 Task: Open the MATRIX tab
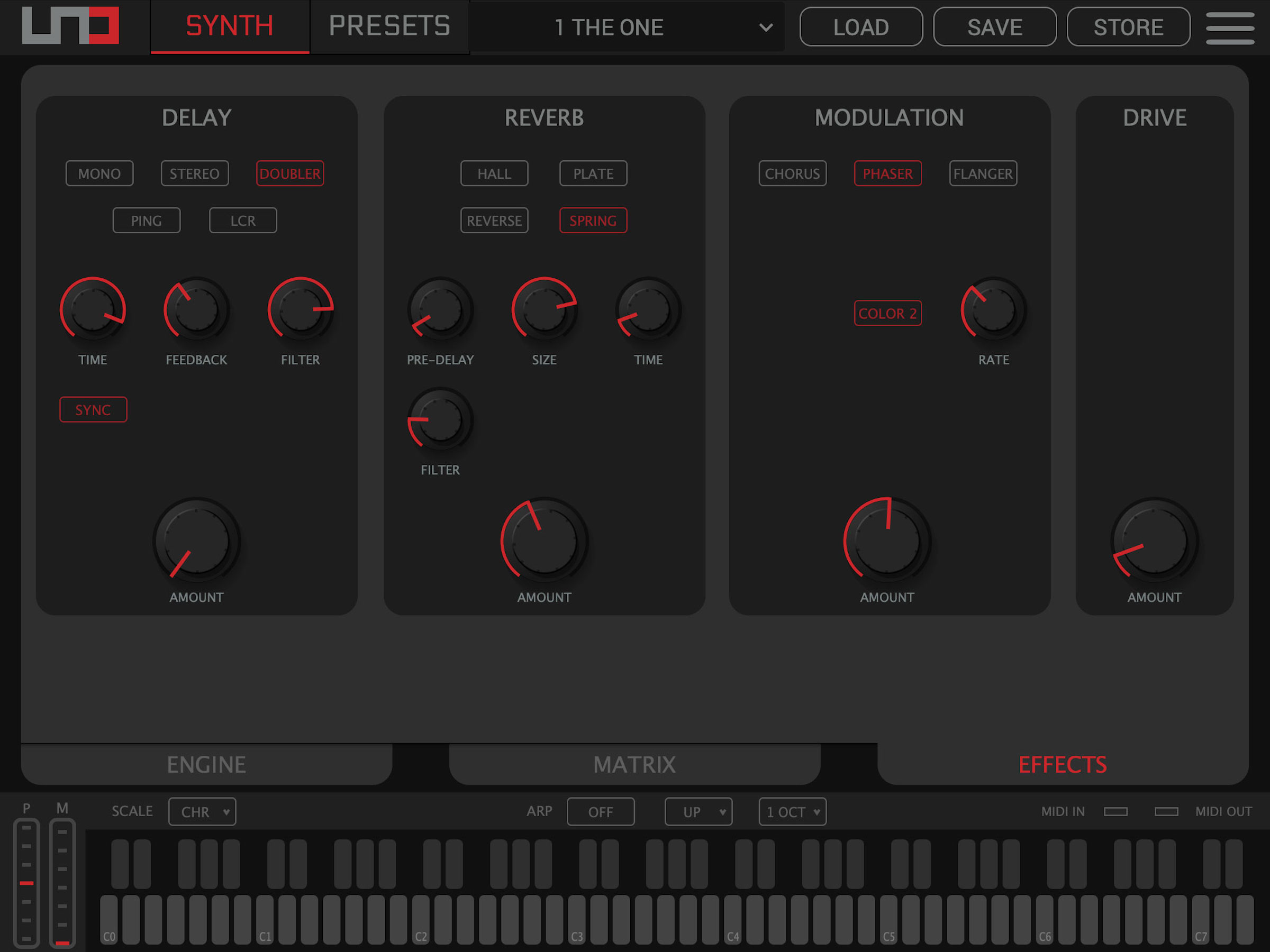tap(634, 764)
